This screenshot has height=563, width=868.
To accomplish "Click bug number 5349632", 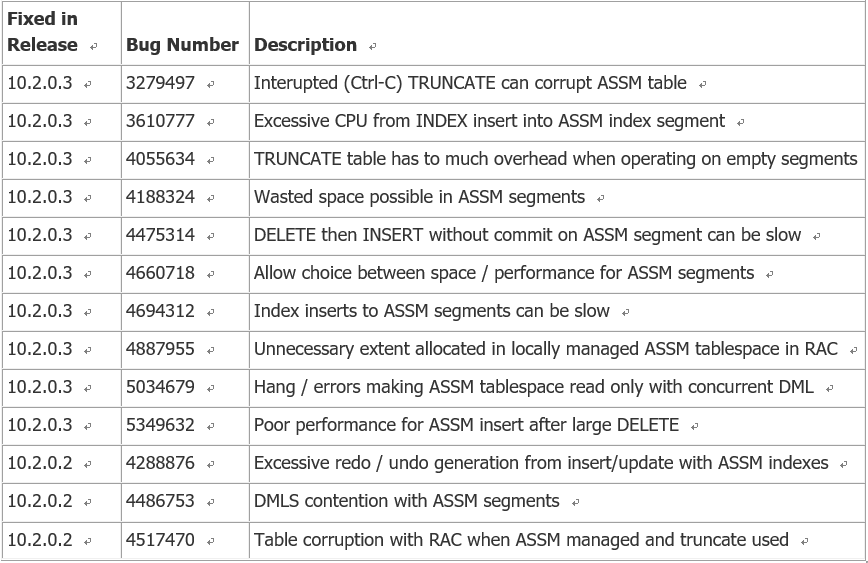I will click(160, 425).
